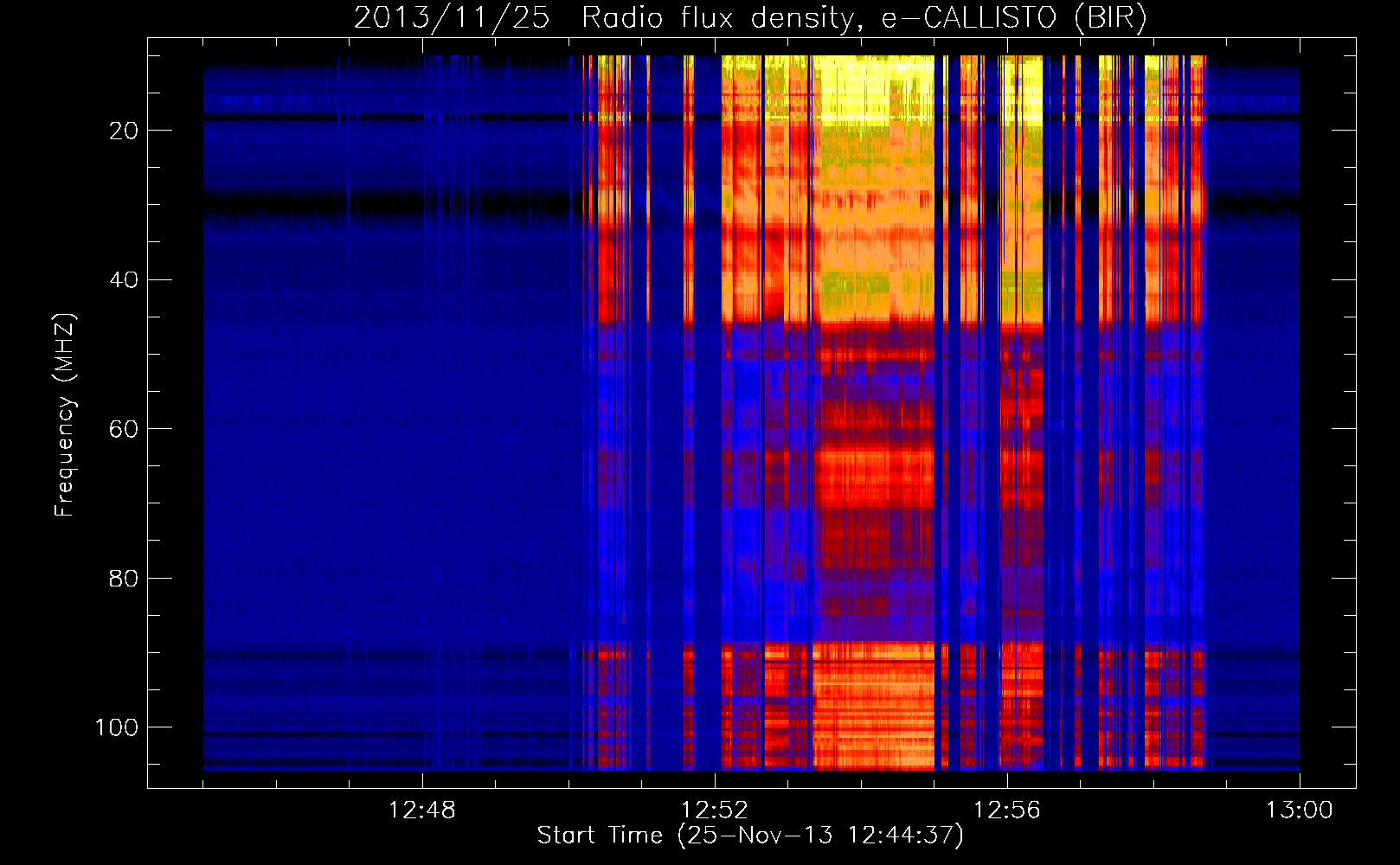
Task: Click the 100 frequency tick label
Action: tap(117, 727)
